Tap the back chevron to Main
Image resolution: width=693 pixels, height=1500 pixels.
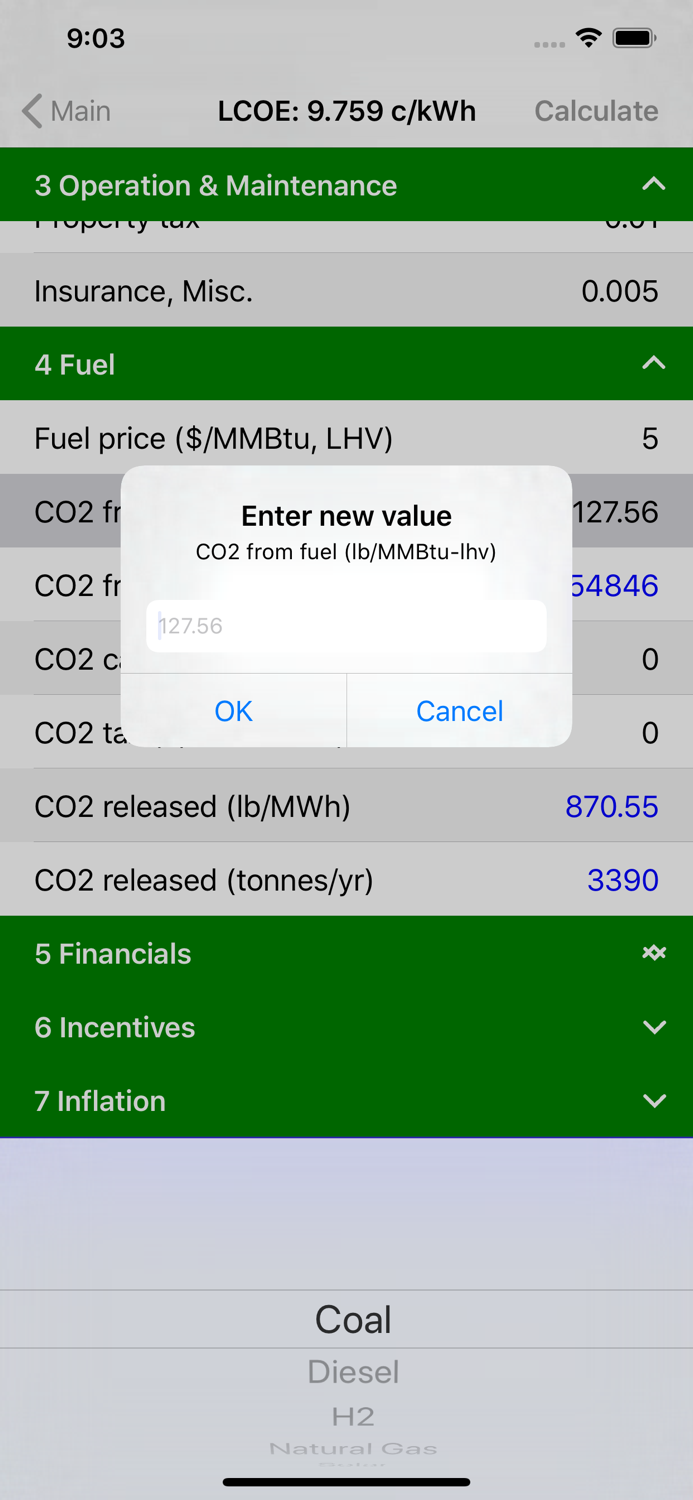click(x=34, y=111)
